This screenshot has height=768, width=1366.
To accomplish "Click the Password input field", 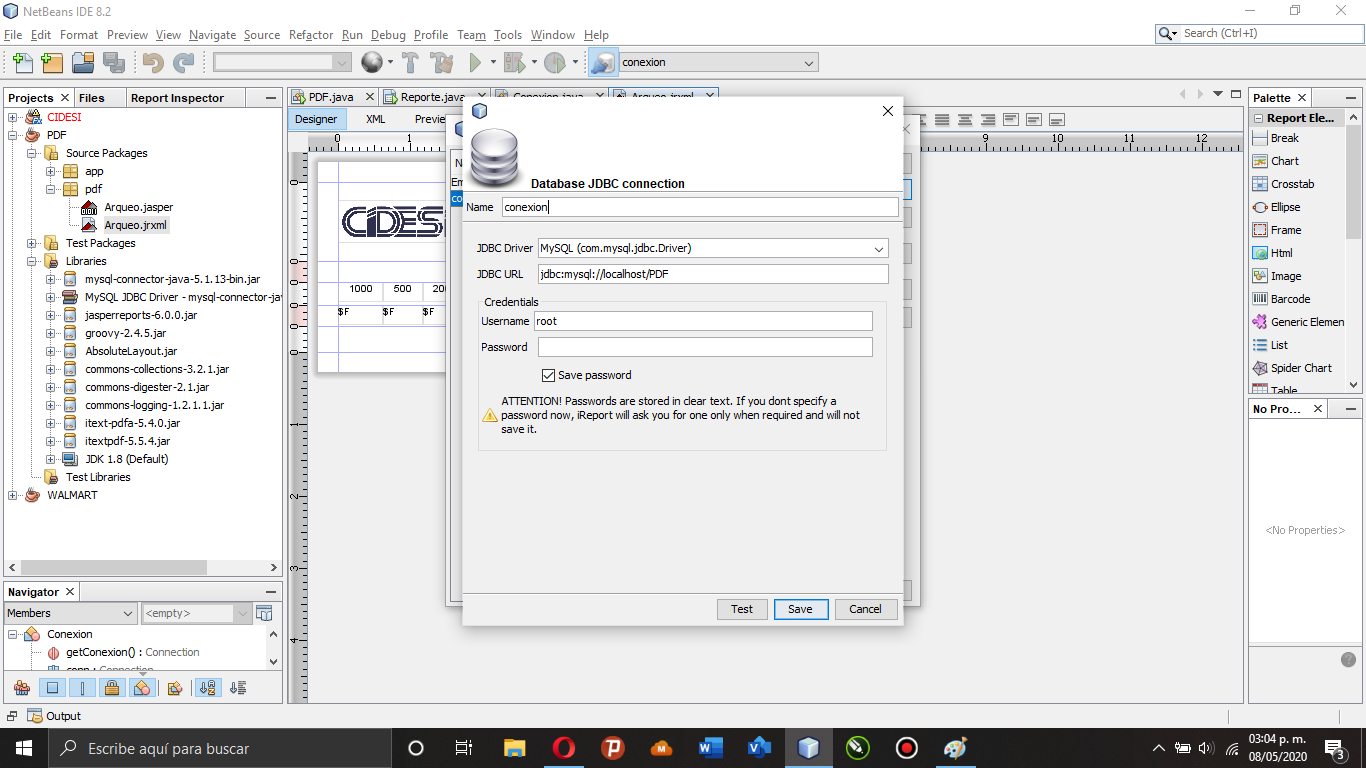I will (705, 347).
